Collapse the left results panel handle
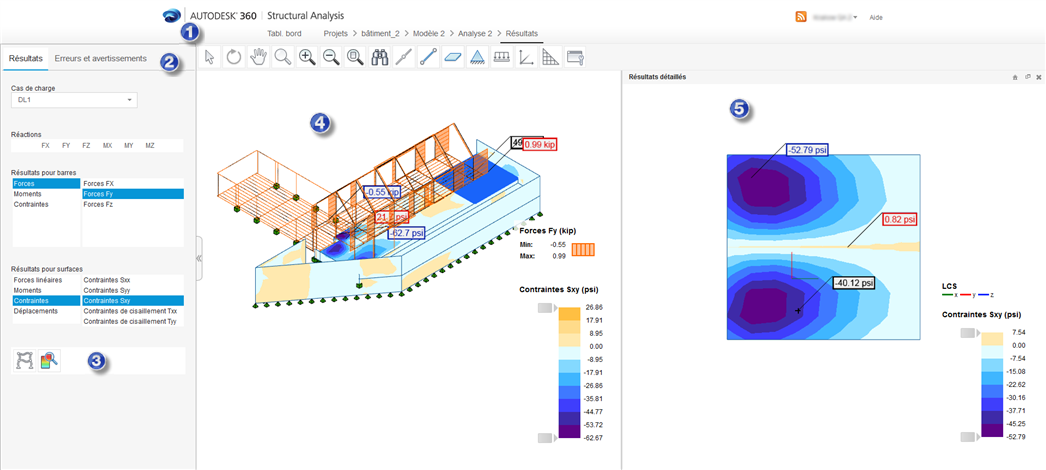Viewport: 1046px width, 470px height. tap(198, 258)
